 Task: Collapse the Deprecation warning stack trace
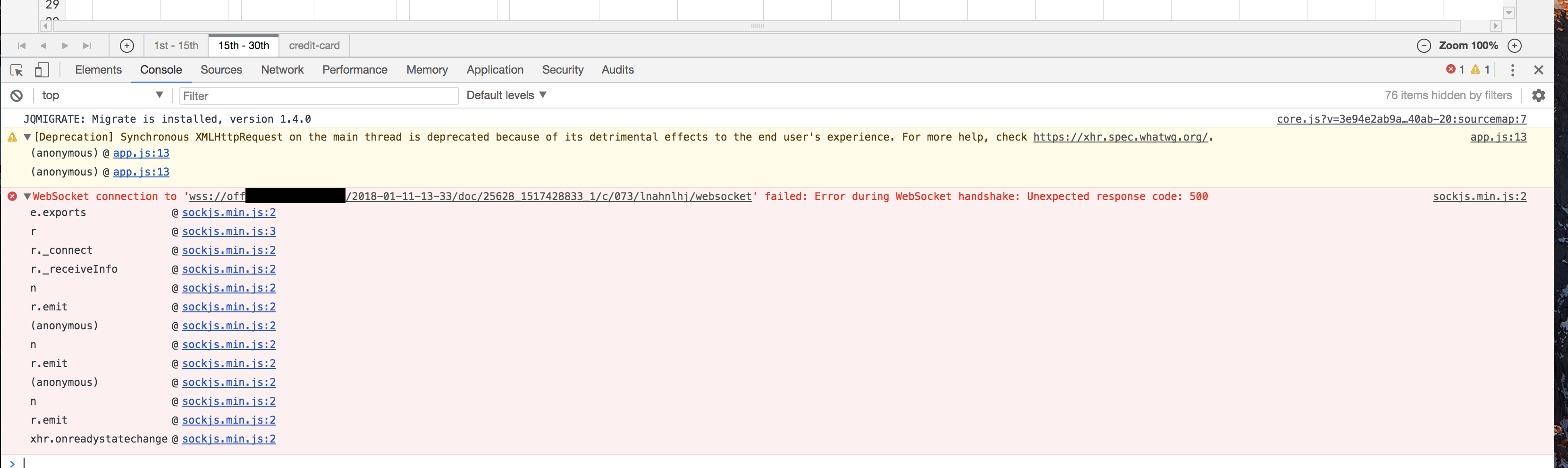[27, 137]
